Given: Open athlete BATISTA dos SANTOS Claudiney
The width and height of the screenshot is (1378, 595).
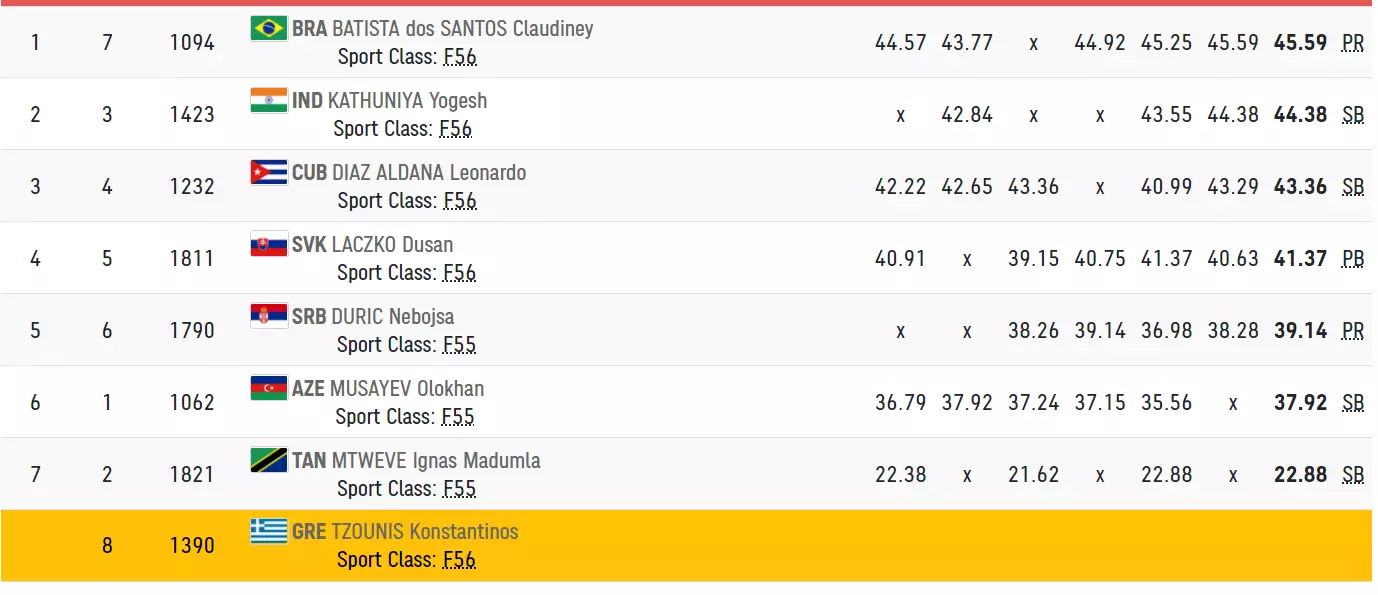Looking at the screenshot, I should [462, 29].
